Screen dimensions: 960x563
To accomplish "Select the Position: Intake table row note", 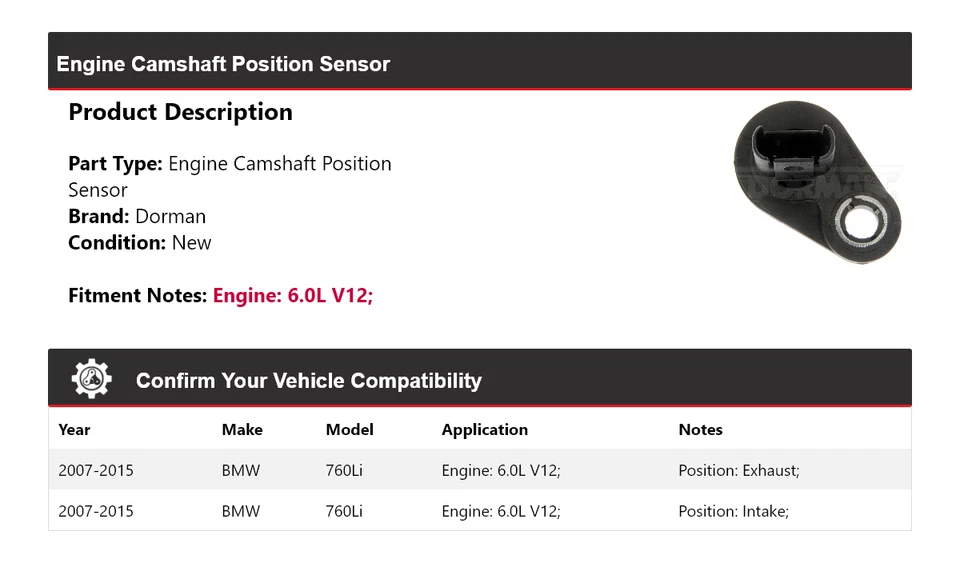I will coord(733,511).
